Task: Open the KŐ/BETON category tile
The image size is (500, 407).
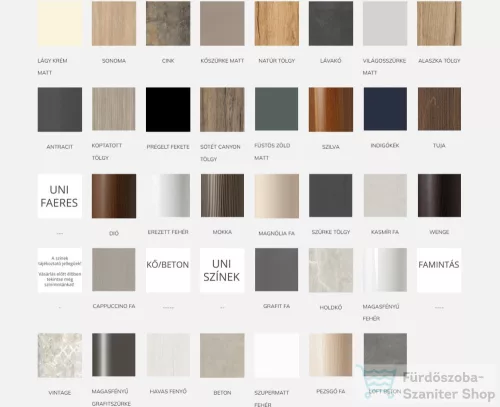Action: click(168, 270)
